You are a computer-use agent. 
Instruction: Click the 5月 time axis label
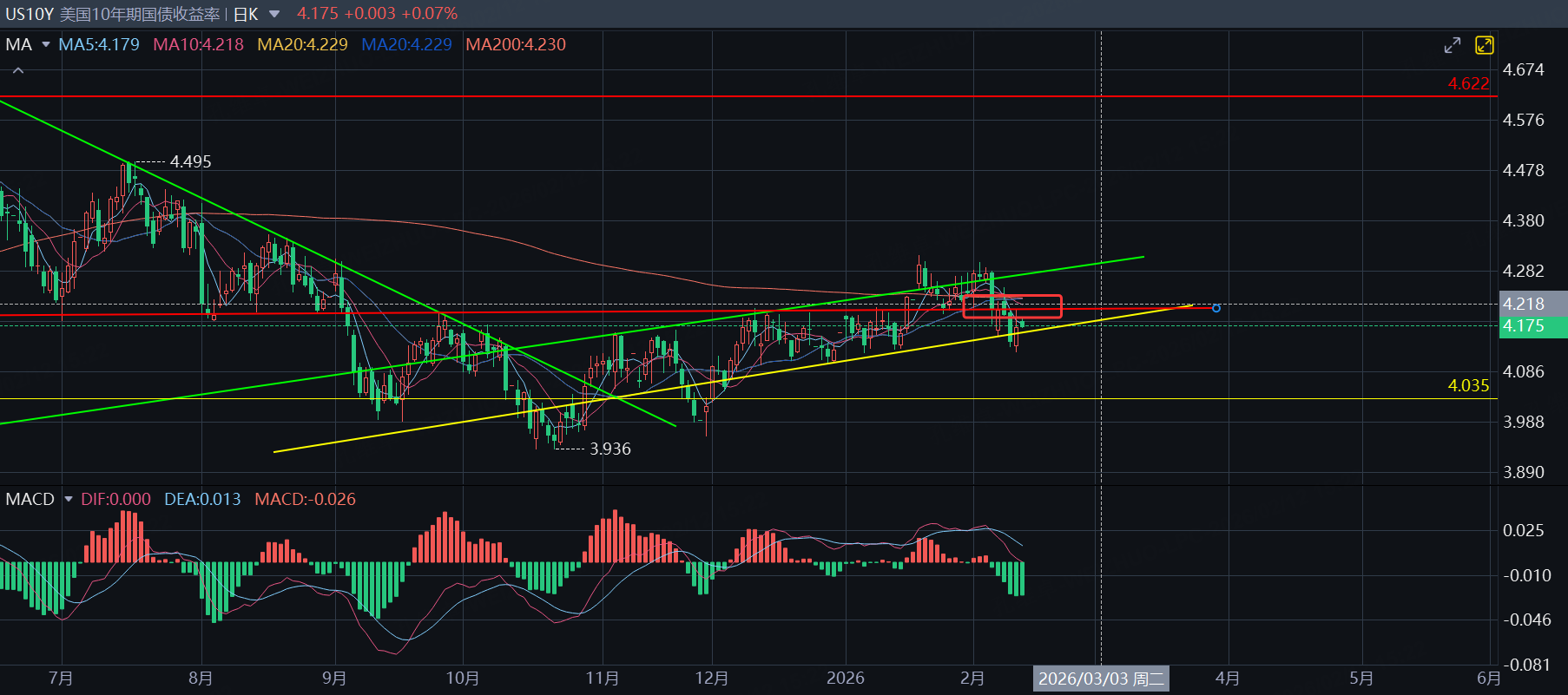tap(1361, 679)
